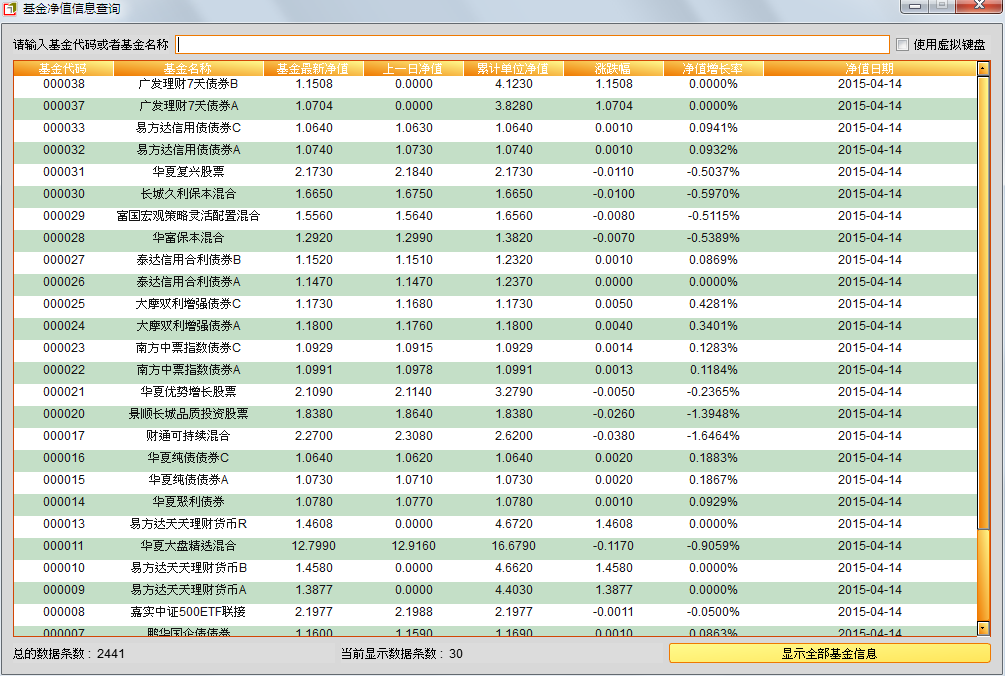Click the scrollbar up arrow

pyautogui.click(x=983, y=69)
